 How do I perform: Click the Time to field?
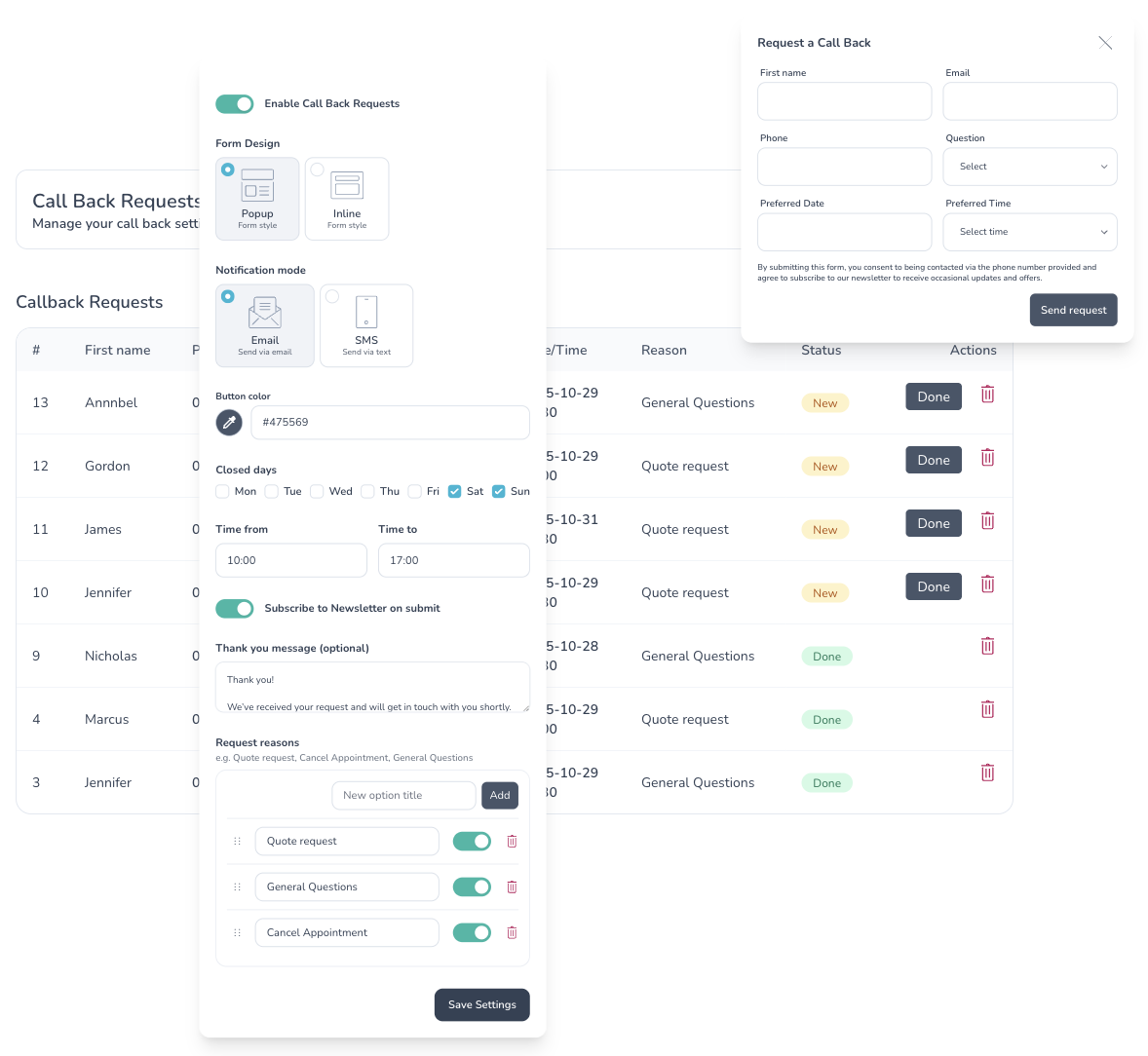click(454, 560)
